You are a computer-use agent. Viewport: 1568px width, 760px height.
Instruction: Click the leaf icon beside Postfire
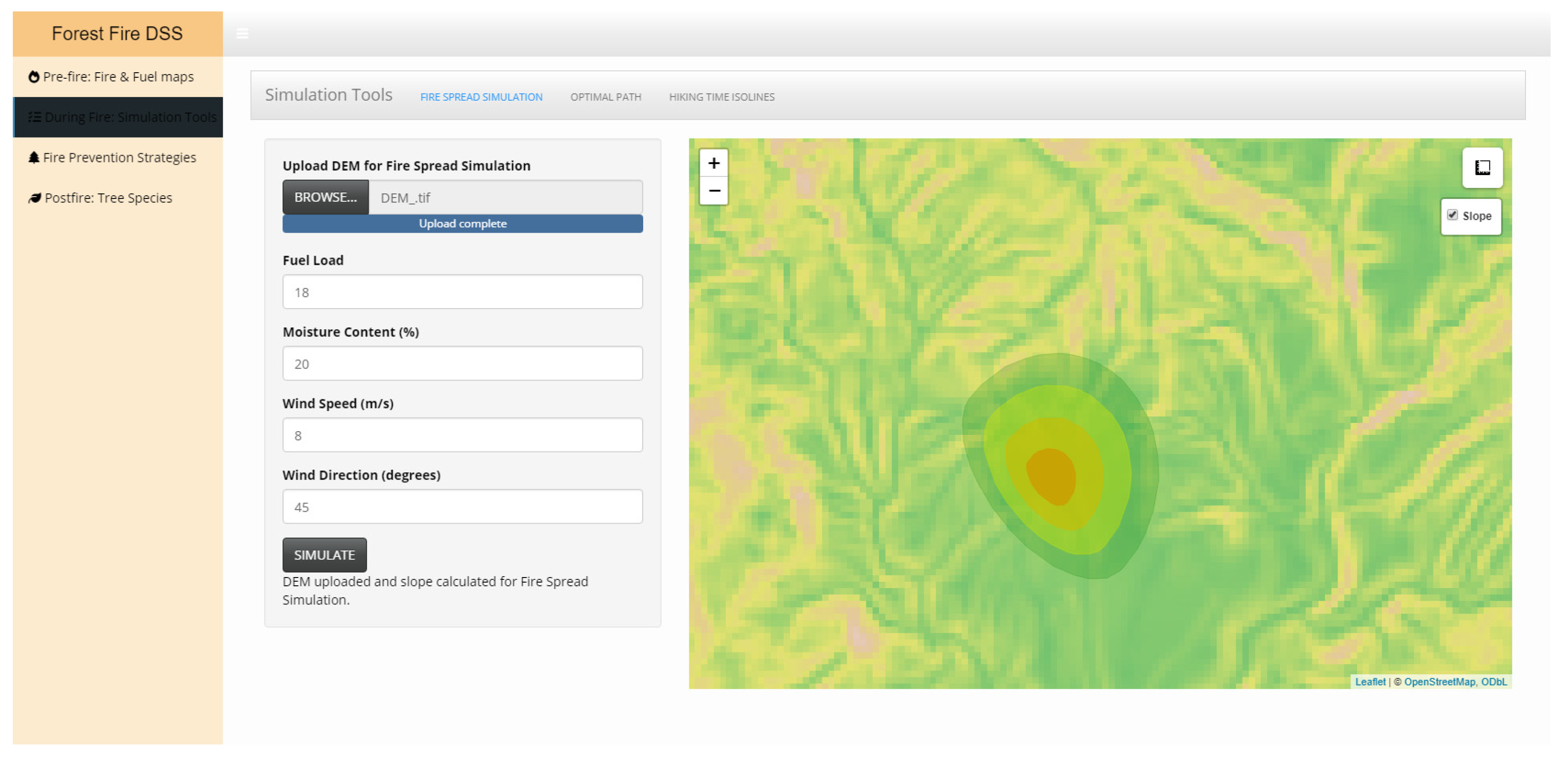[x=35, y=198]
